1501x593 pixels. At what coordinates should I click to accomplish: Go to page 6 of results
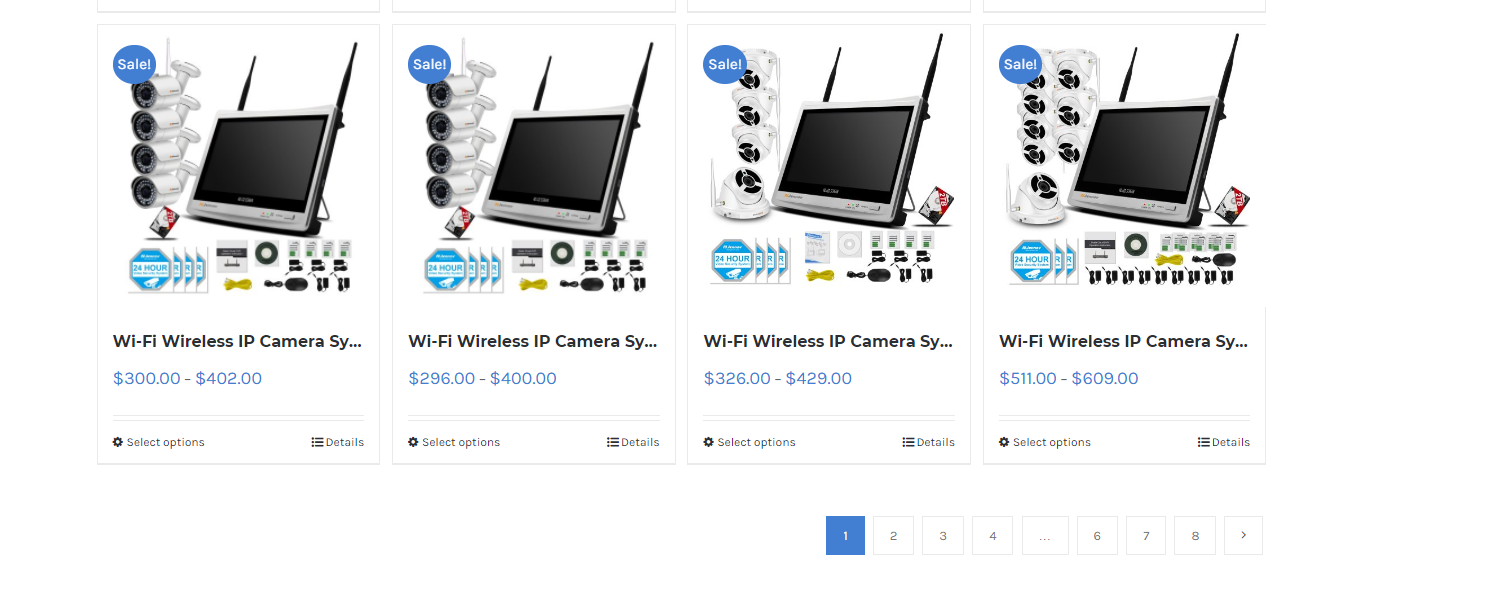pyautogui.click(x=1097, y=536)
